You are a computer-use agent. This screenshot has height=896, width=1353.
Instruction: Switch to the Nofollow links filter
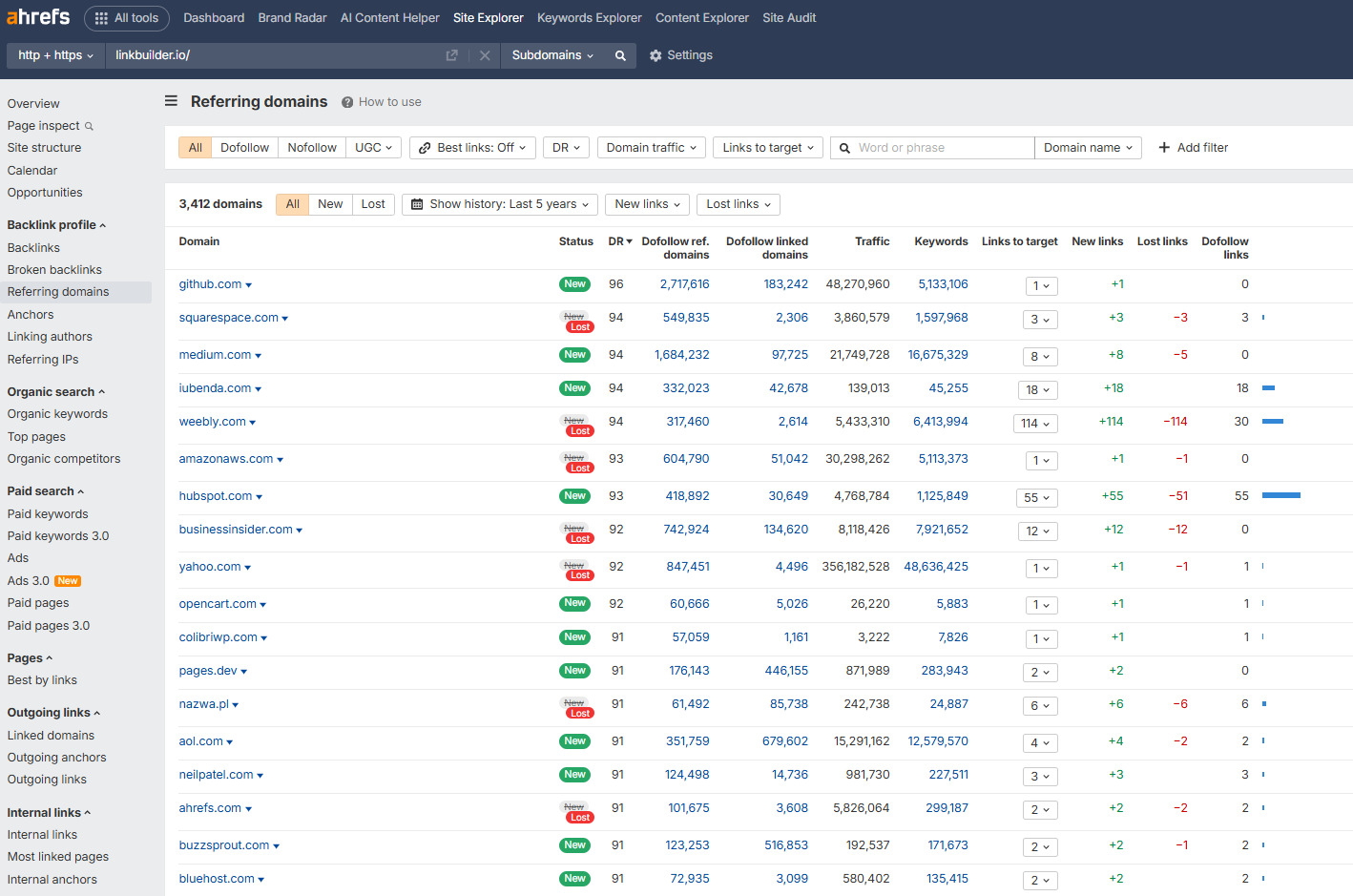[x=311, y=147]
